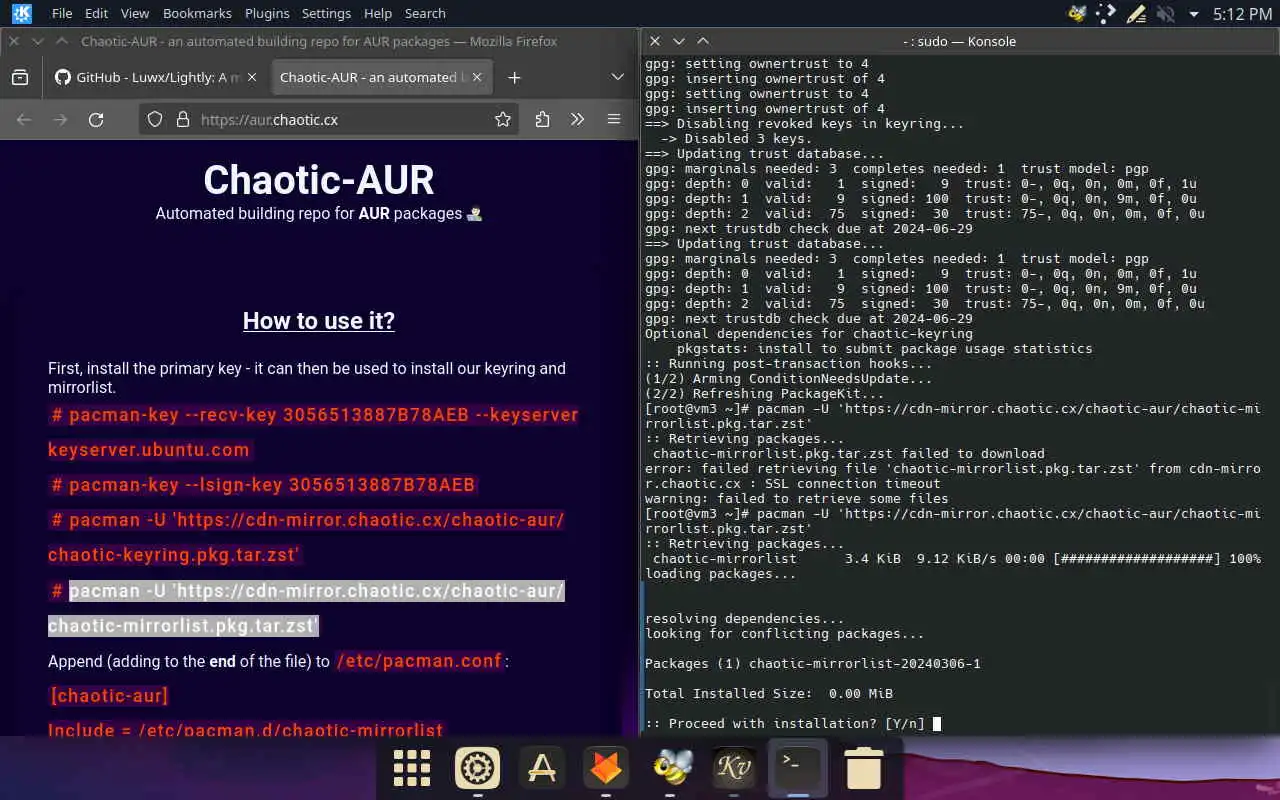Click Packages (1) chaotic-mirrorlist line in Konsole
The height and width of the screenshot is (800, 1280).
[x=813, y=663]
